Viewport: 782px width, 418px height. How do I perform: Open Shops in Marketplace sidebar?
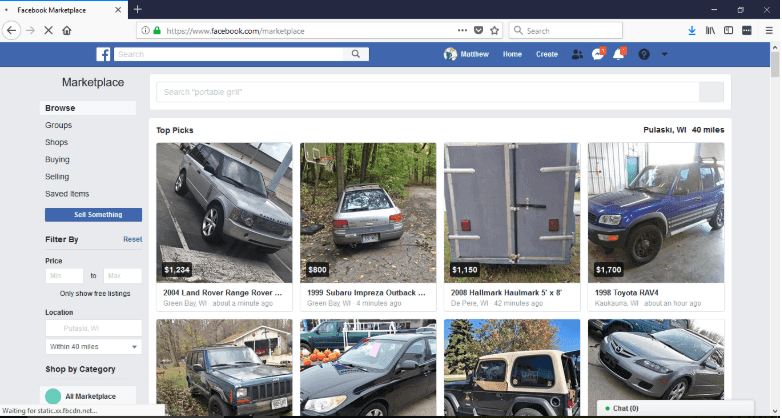(x=56, y=142)
